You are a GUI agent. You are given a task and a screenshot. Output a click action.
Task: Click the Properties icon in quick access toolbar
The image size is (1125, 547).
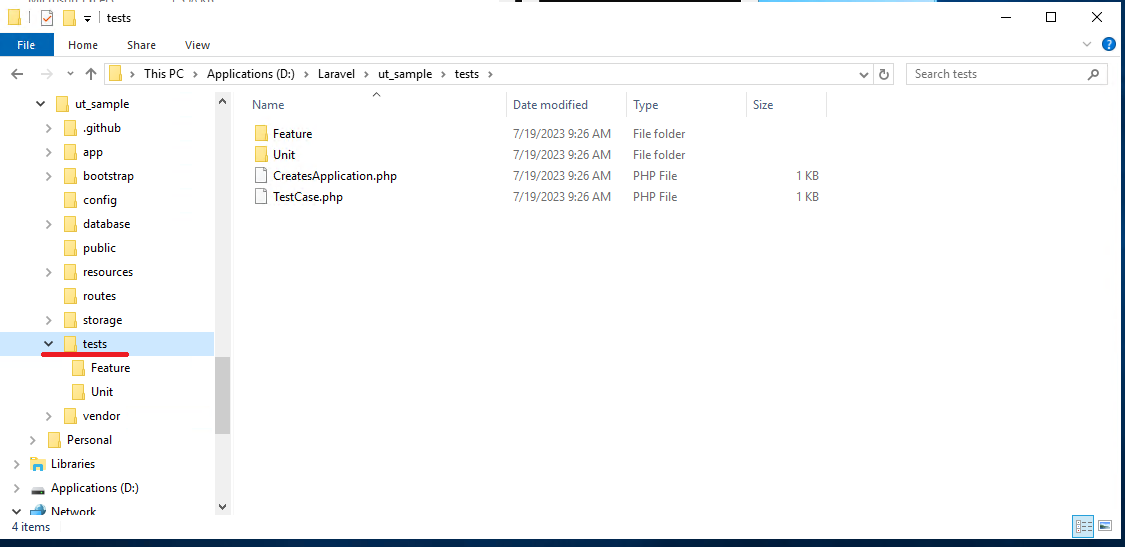47,17
